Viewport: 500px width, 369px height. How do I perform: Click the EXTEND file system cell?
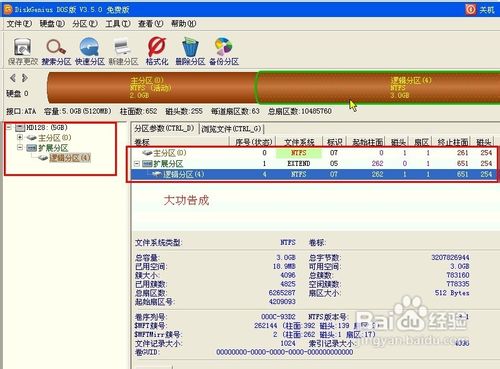(299, 164)
